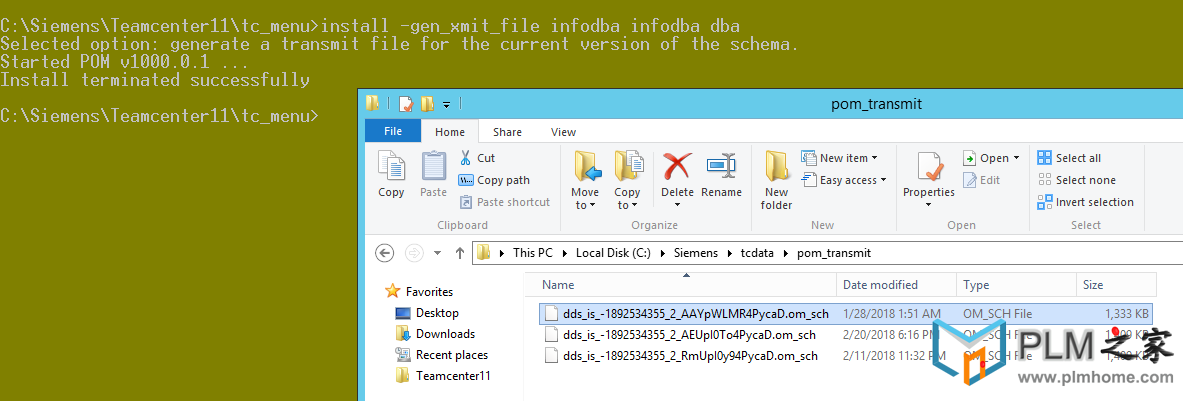Click Invert selection
Image resolution: width=1183 pixels, height=401 pixels.
tap(1086, 202)
